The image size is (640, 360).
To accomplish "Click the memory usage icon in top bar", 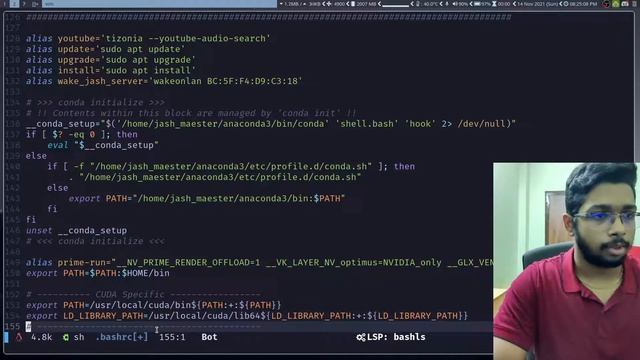I will [x=353, y=4].
